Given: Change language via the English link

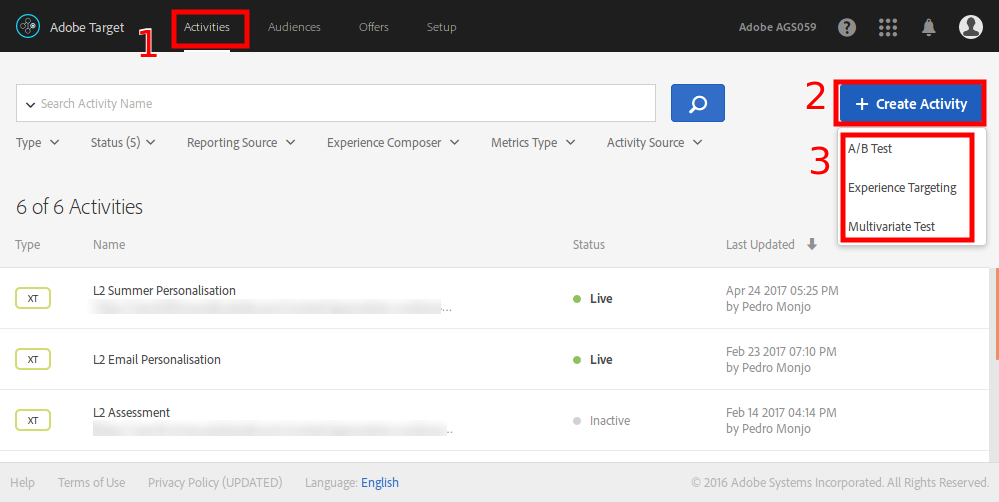Looking at the screenshot, I should 380,483.
